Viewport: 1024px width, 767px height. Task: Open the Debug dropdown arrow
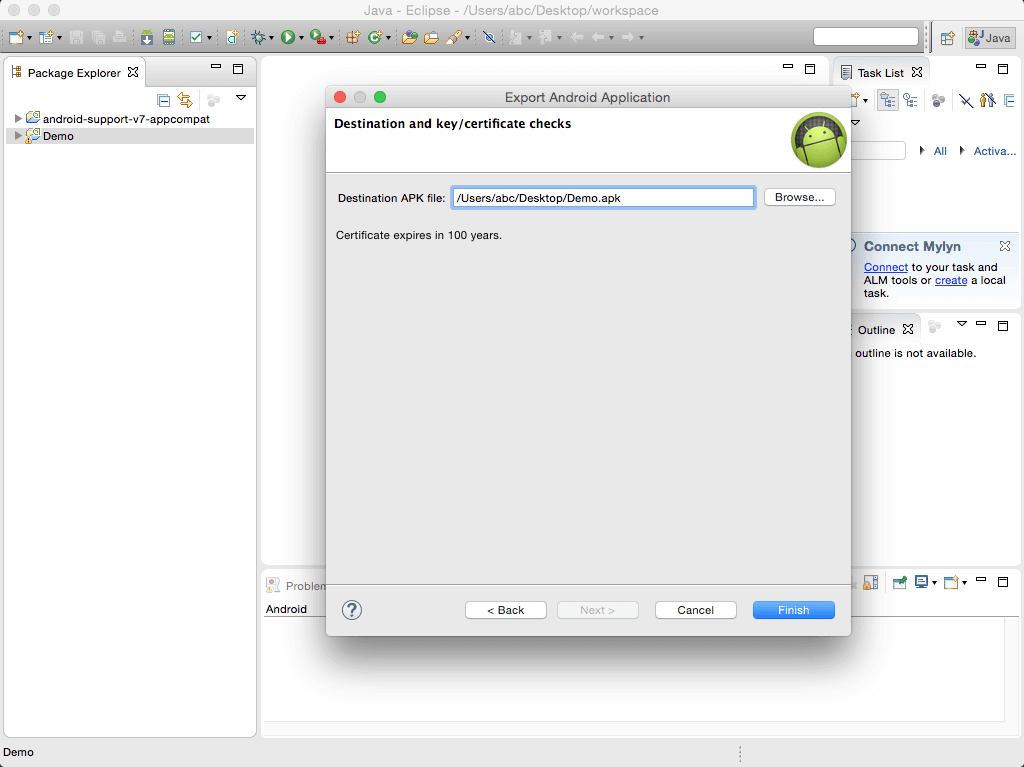(271, 38)
